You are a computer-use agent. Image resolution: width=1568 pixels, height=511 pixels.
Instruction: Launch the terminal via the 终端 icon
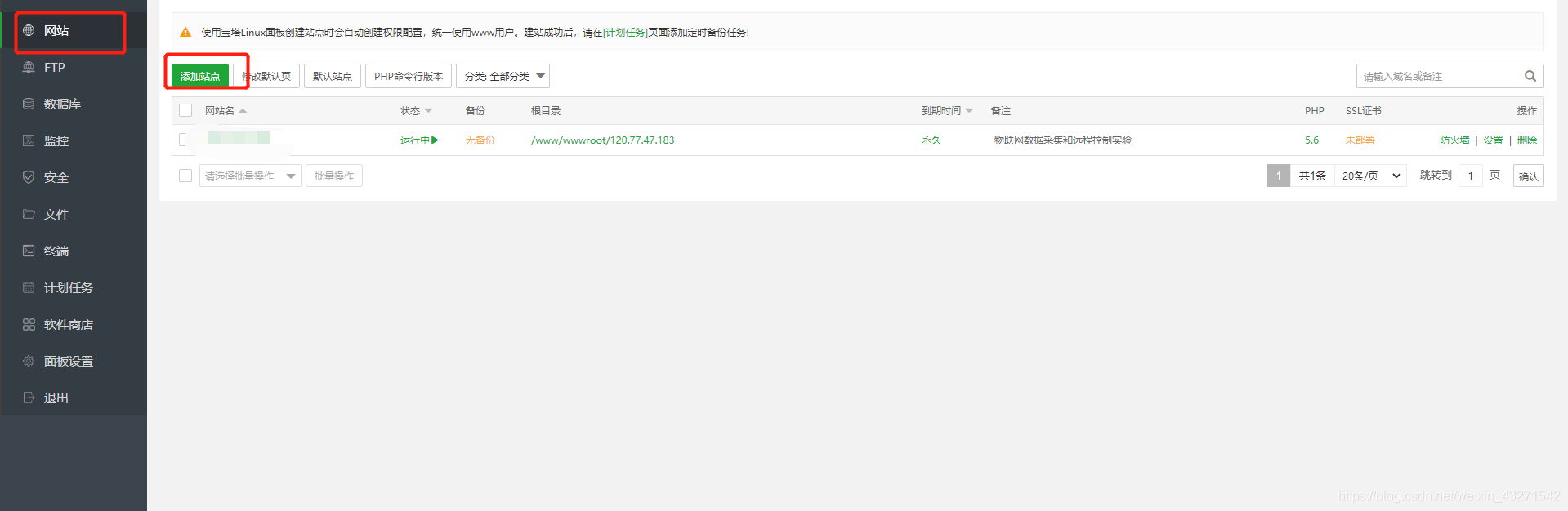click(x=29, y=251)
